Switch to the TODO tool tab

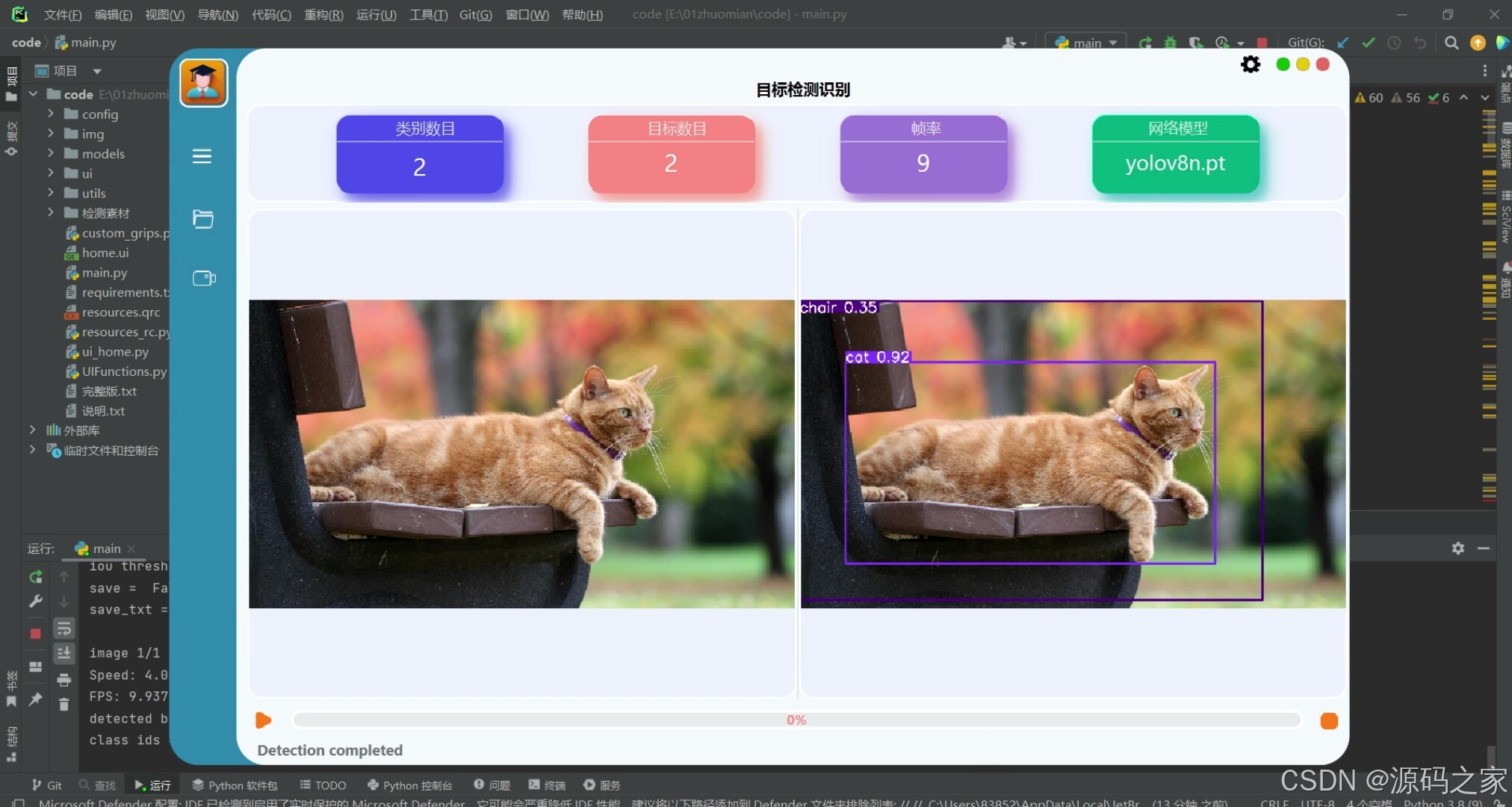pyautogui.click(x=323, y=785)
